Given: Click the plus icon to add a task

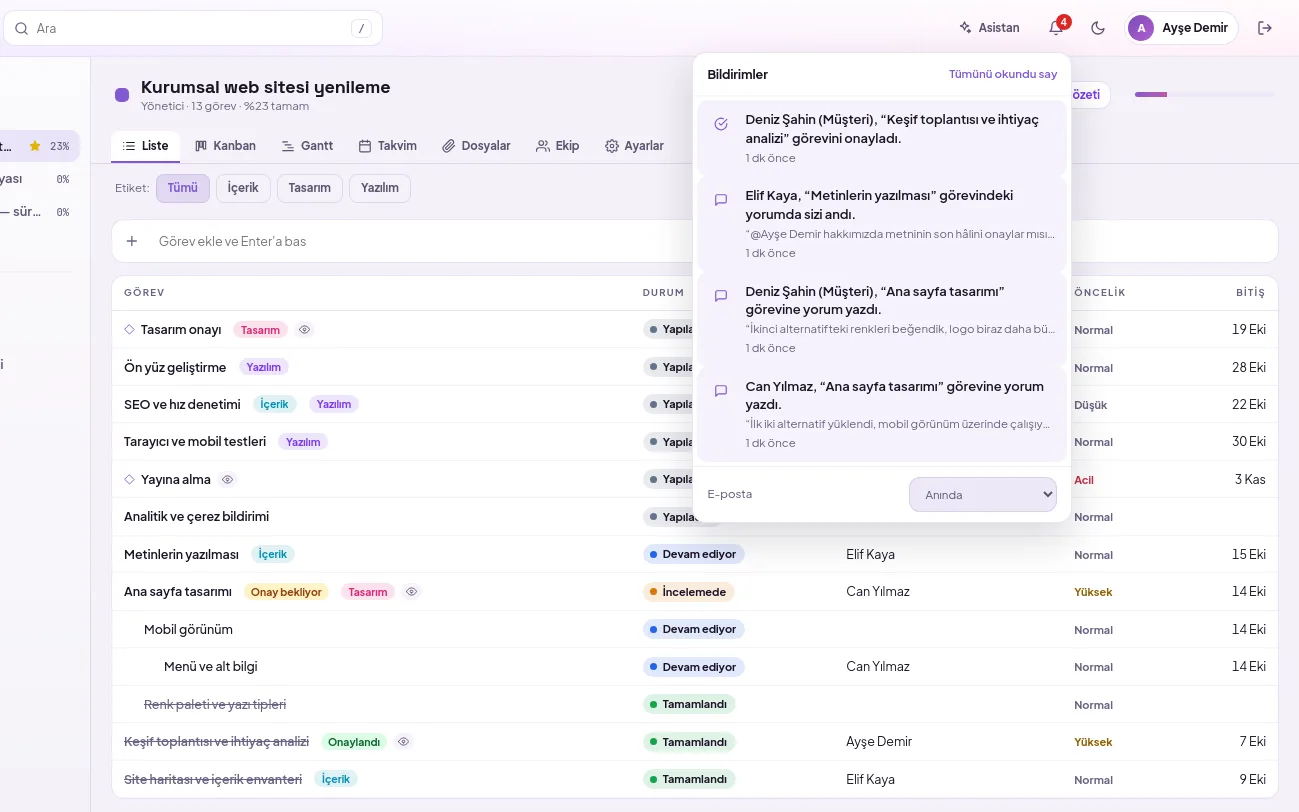Looking at the screenshot, I should click(x=131, y=241).
